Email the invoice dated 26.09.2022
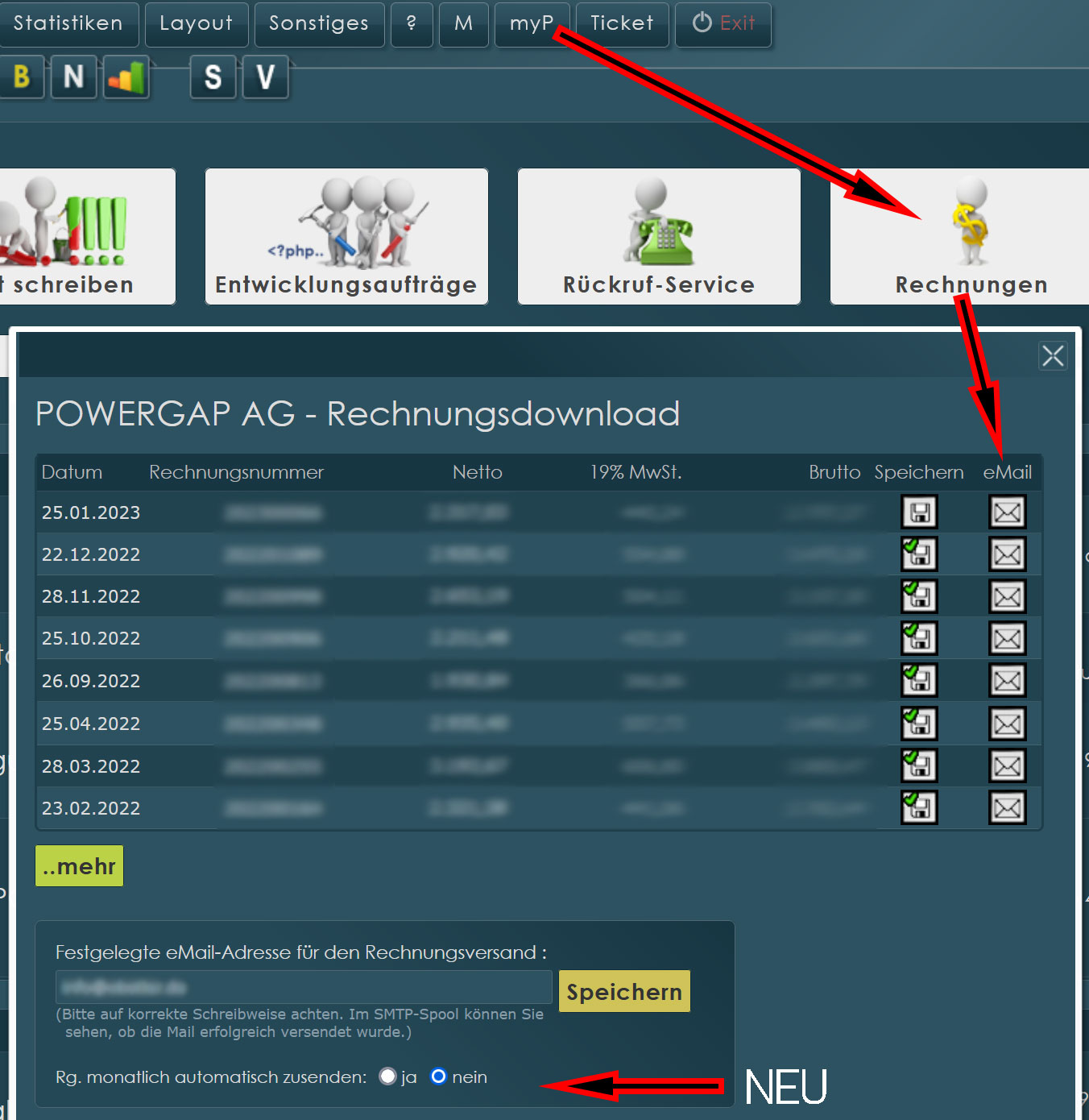The height and width of the screenshot is (1120, 1089). pyautogui.click(x=1008, y=681)
